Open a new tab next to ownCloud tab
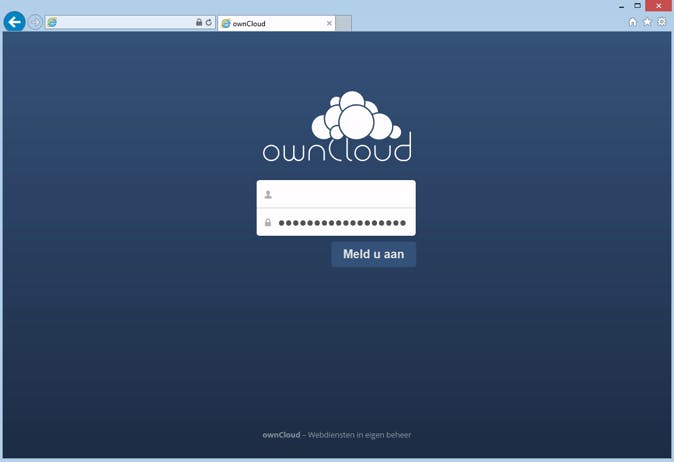The width and height of the screenshot is (674, 462). click(x=343, y=24)
